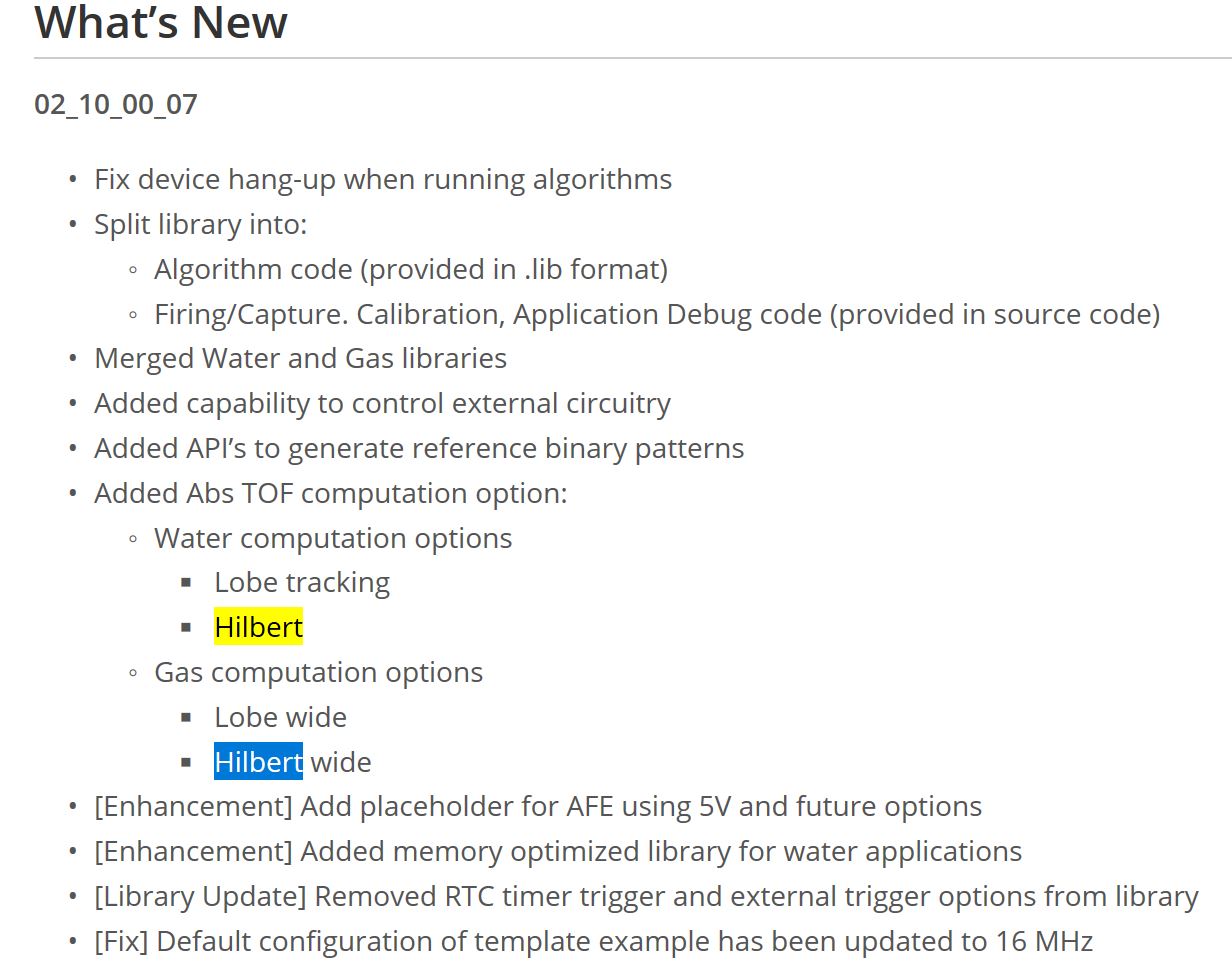Click the memory optimized library enhancement line

(x=558, y=852)
